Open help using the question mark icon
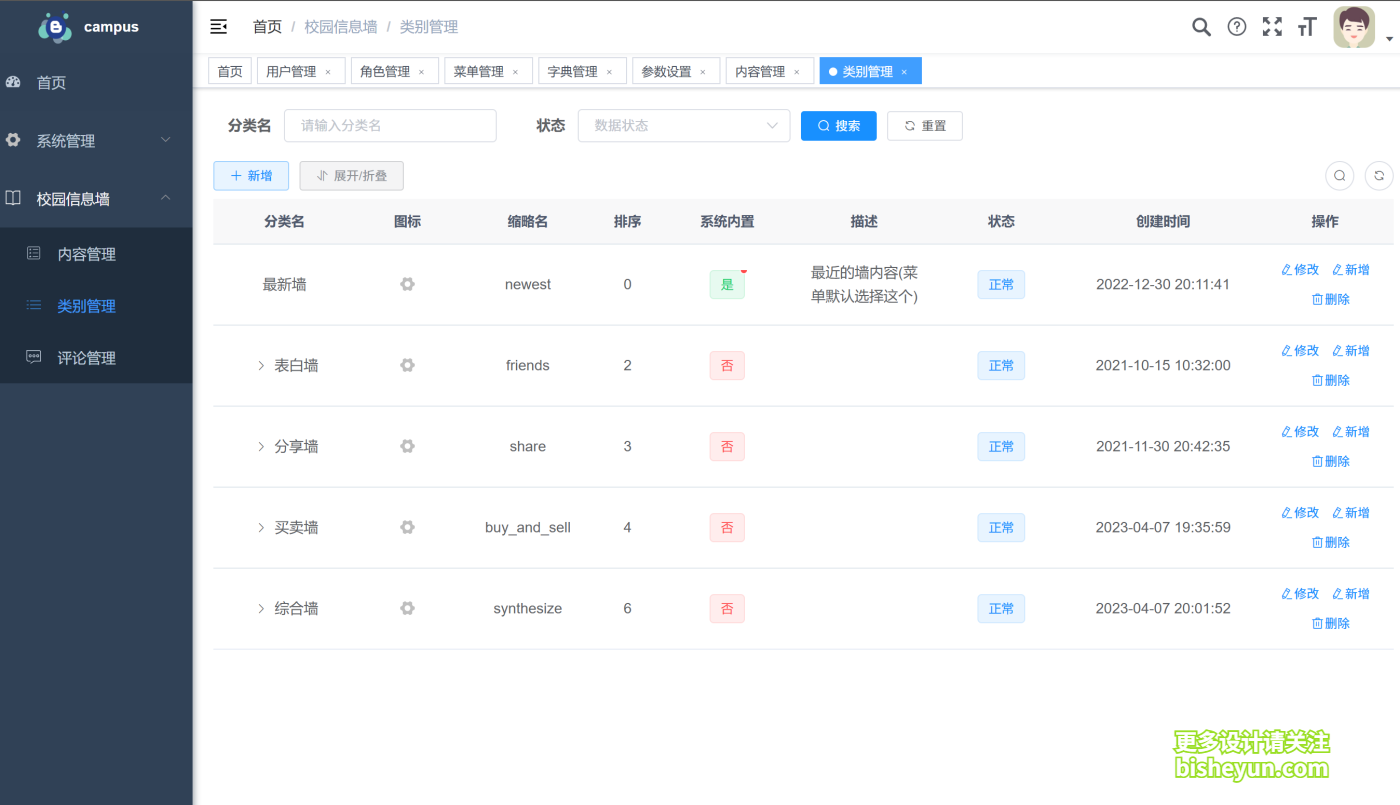Screen dimensions: 1400x805 pos(1237,26)
